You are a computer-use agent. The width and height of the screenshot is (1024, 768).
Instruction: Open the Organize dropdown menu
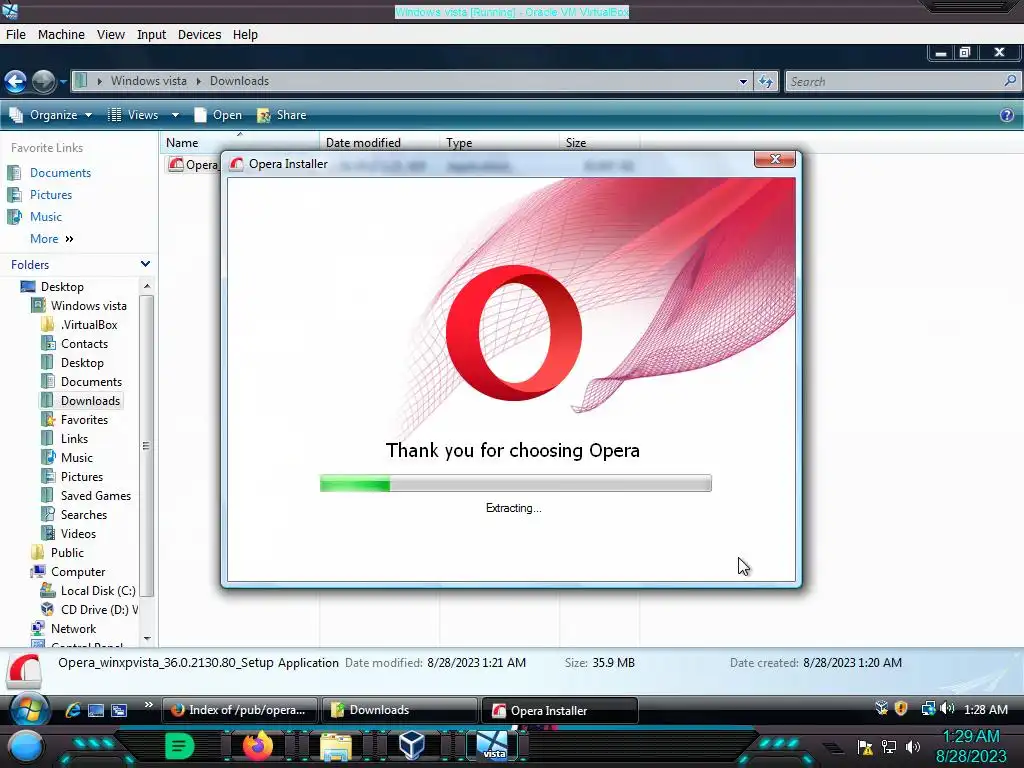[x=50, y=115]
